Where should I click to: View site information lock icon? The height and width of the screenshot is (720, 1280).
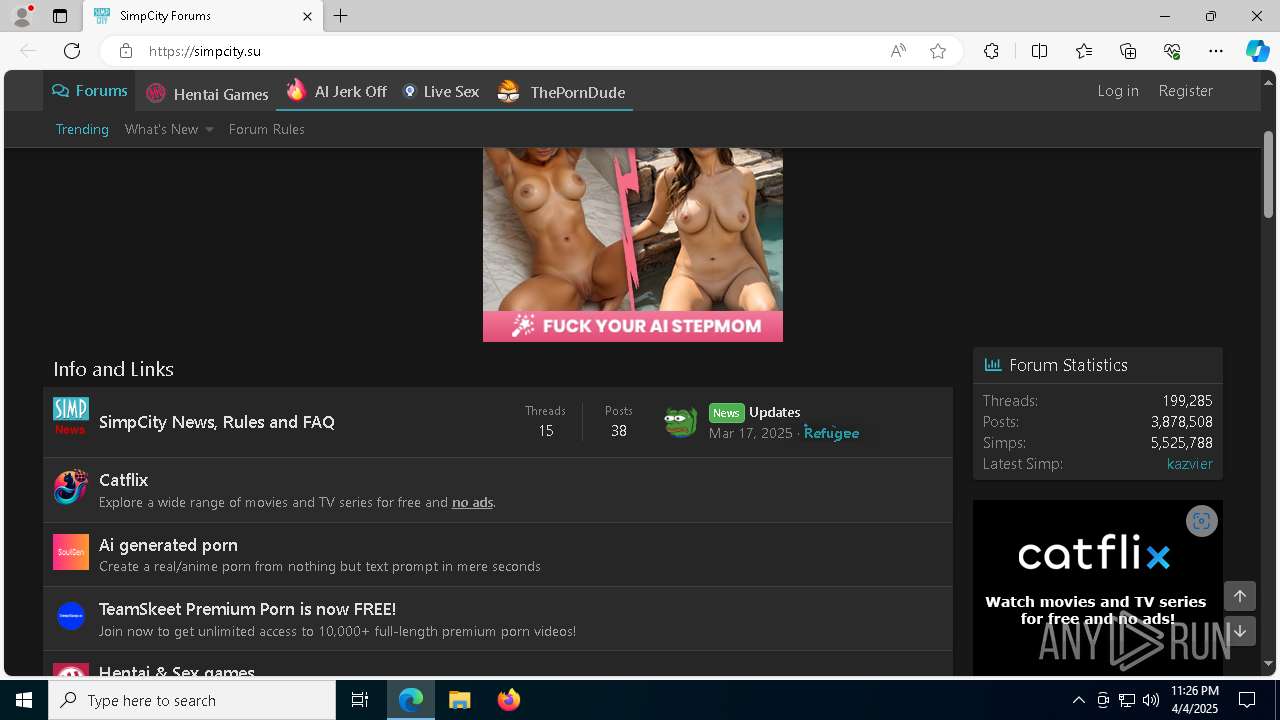coord(125,51)
